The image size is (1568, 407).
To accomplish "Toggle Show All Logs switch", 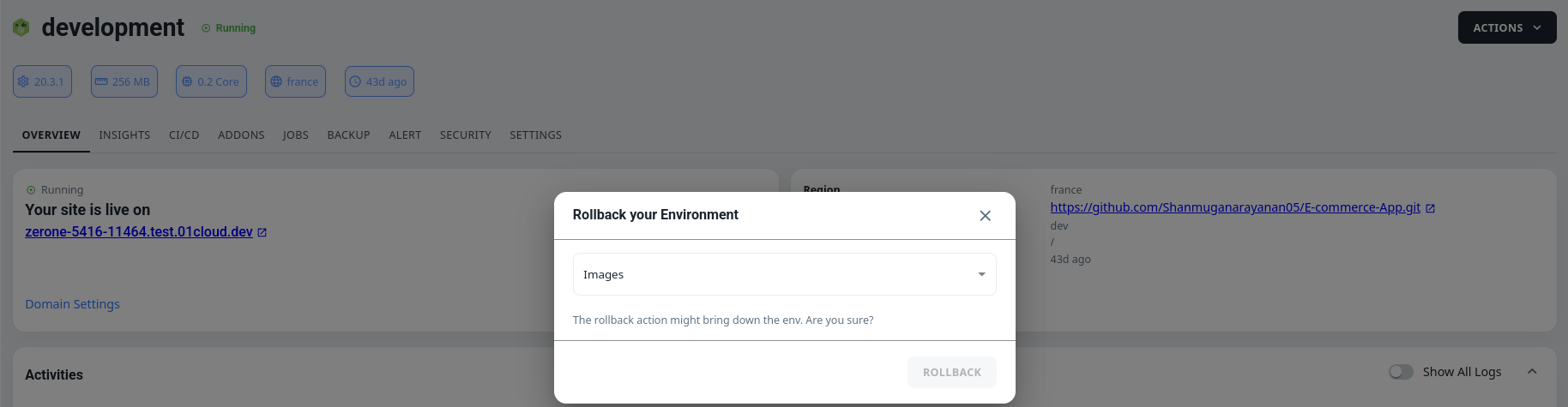I will click(1401, 372).
